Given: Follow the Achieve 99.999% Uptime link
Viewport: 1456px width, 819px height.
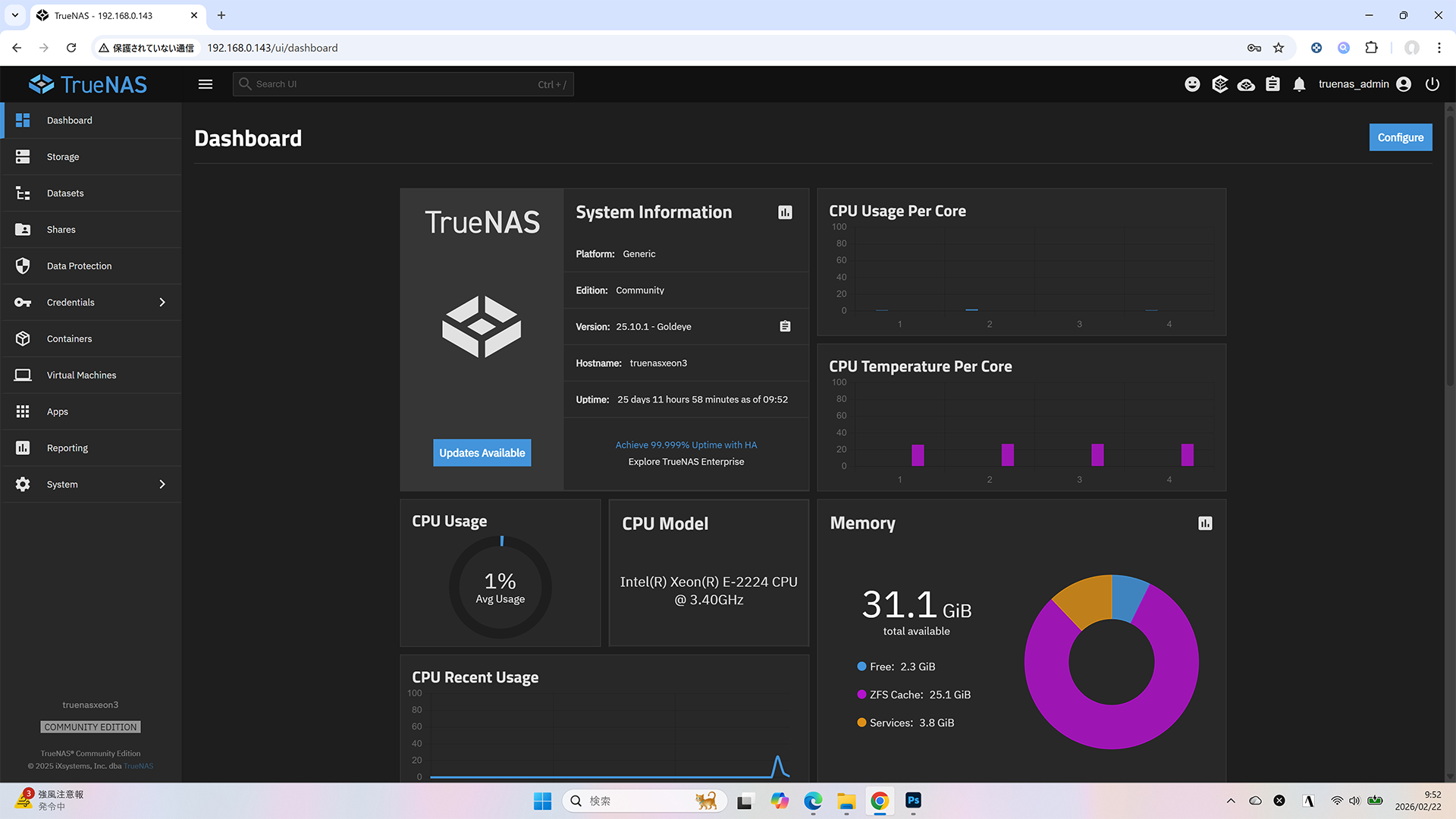Looking at the screenshot, I should click(686, 445).
